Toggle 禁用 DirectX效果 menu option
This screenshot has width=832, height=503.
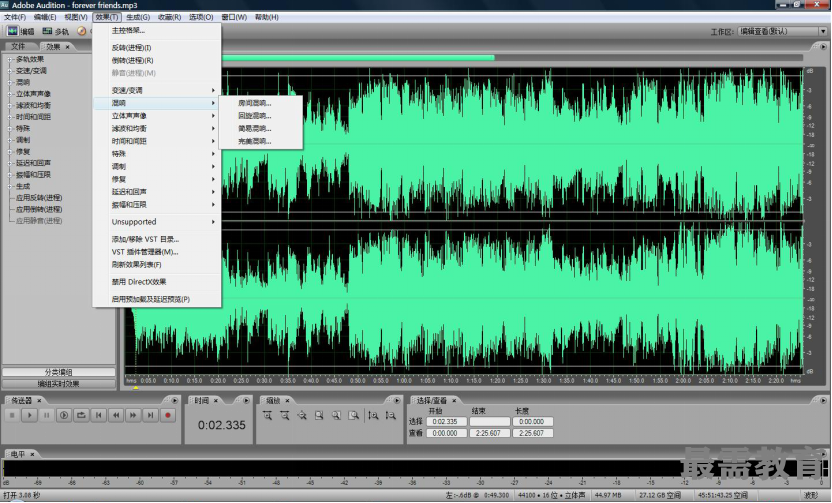[157, 282]
